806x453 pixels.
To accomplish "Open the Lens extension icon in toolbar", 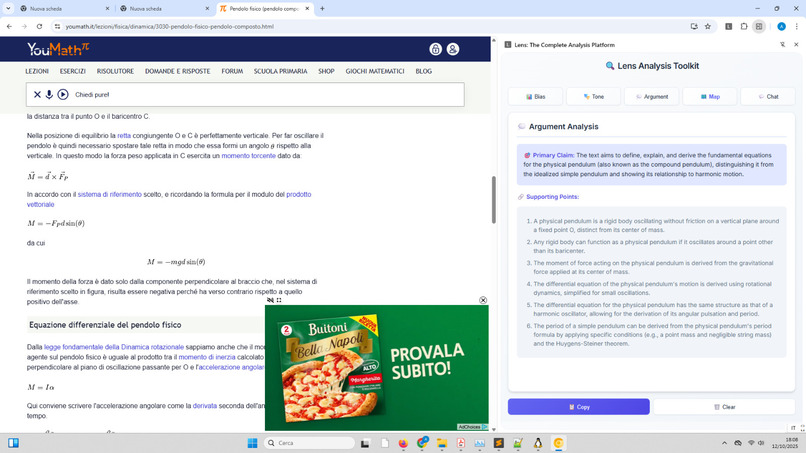I will [728, 26].
